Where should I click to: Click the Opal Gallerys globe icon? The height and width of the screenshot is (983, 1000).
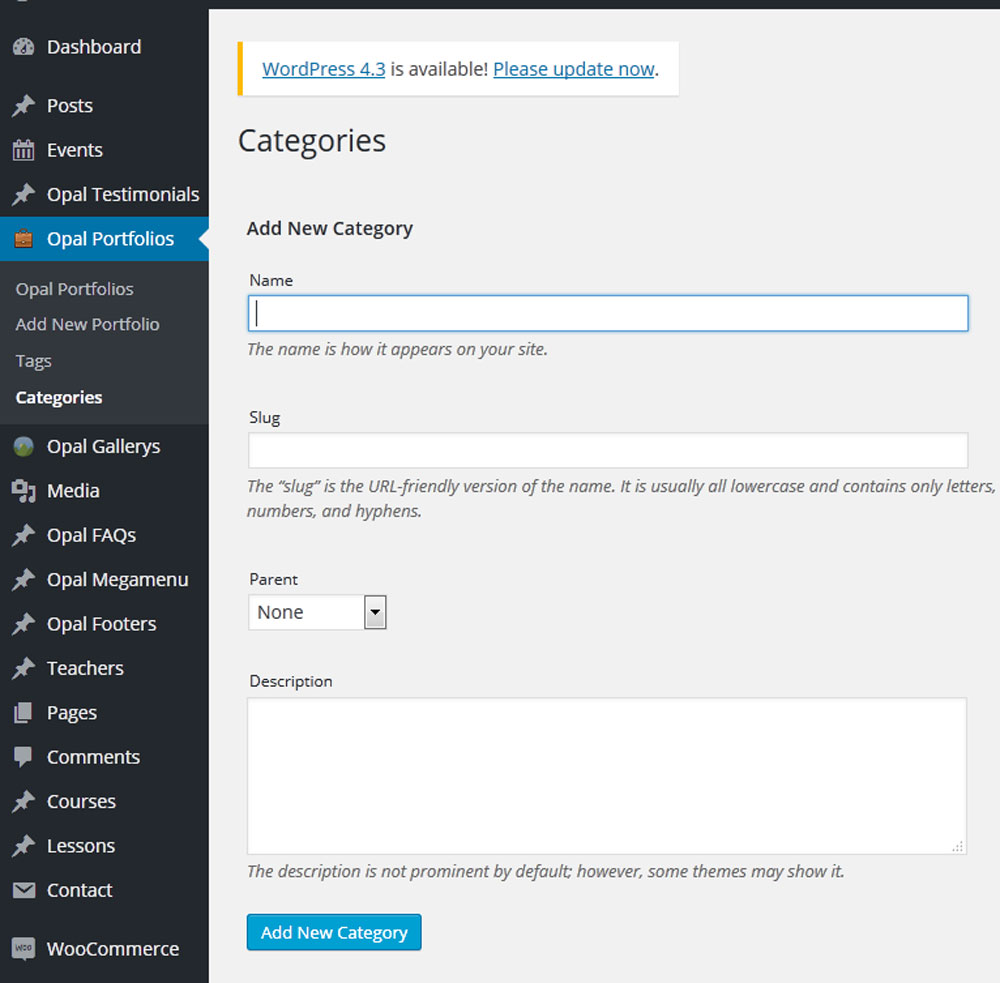tap(23, 447)
